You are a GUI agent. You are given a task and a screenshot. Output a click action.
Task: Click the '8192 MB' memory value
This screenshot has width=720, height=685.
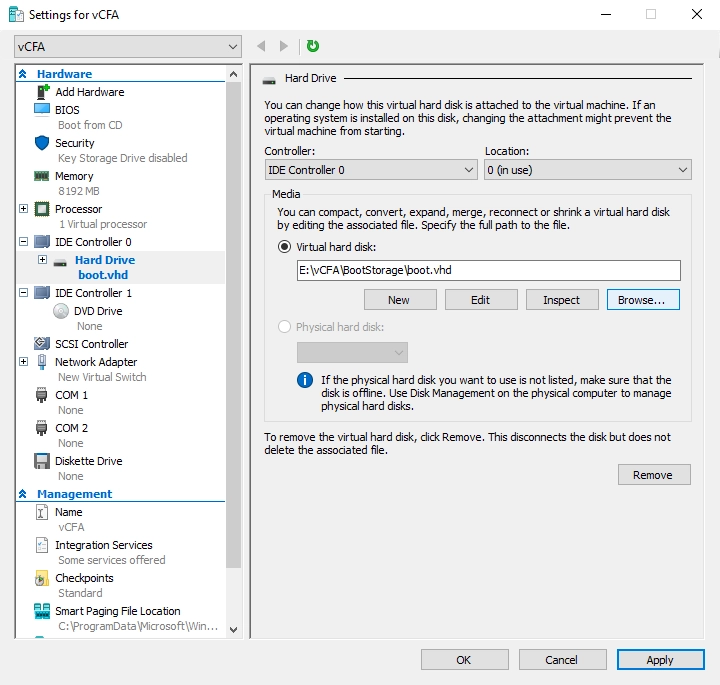tap(79, 191)
